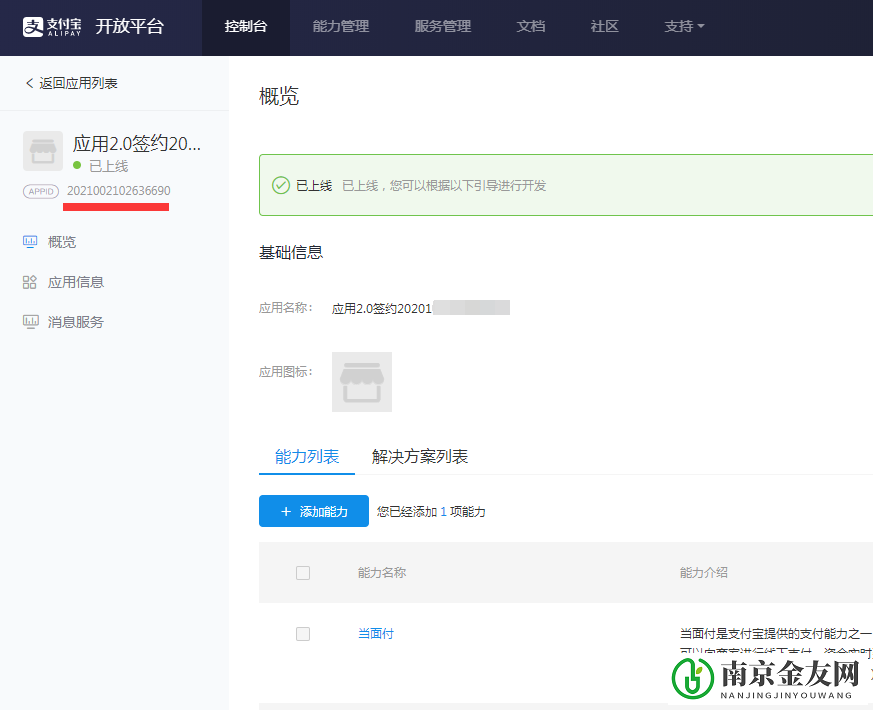Open the 当面付 capability link

pyautogui.click(x=375, y=633)
